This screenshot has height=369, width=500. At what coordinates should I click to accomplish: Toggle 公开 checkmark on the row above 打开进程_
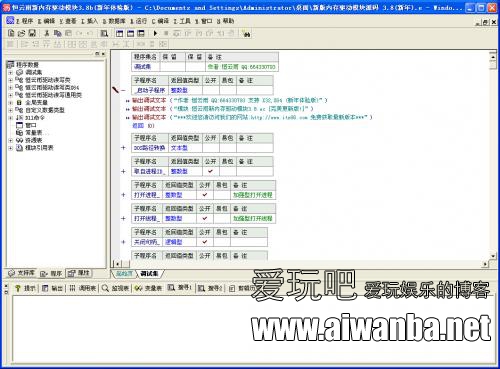tap(210, 171)
